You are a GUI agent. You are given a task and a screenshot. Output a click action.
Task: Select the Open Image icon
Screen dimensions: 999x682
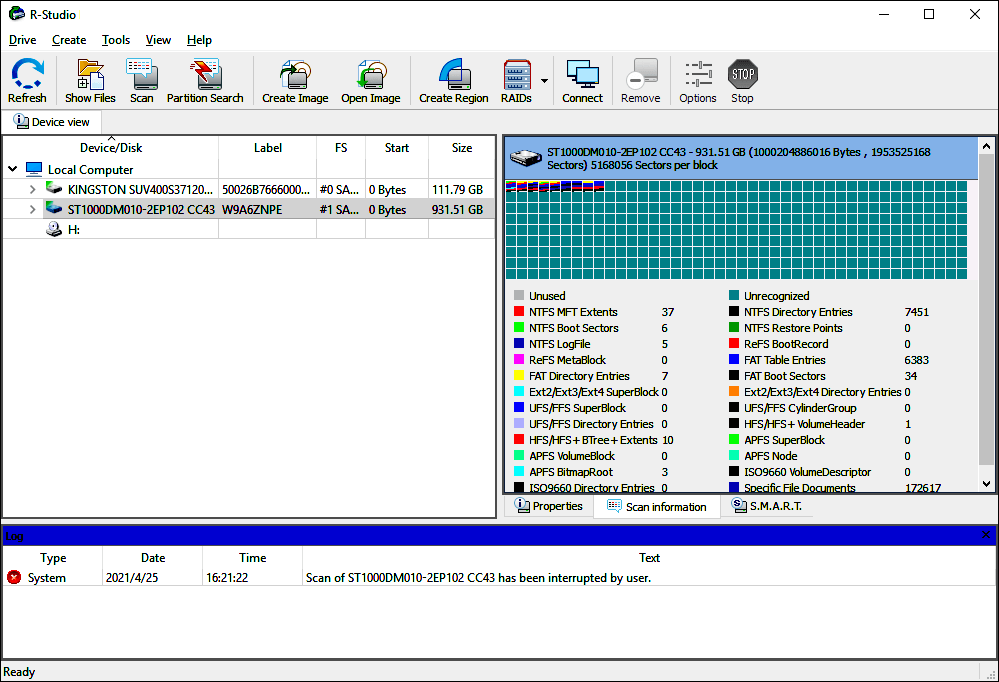coord(370,80)
